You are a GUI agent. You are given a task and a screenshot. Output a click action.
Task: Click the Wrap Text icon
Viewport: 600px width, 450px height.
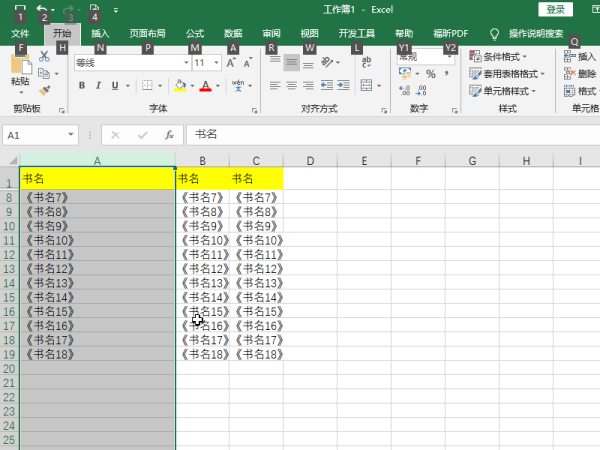click(x=366, y=62)
